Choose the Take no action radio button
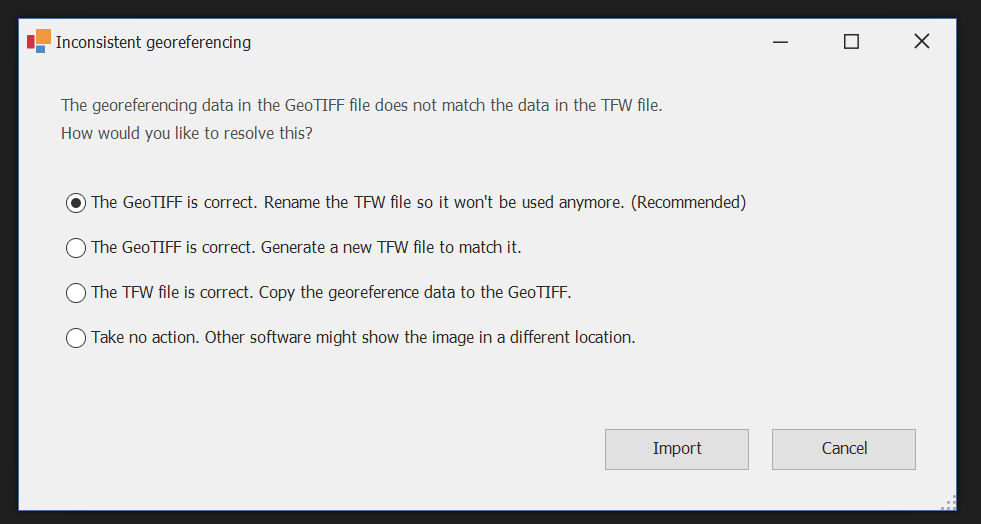This screenshot has height=524, width=981. point(76,338)
